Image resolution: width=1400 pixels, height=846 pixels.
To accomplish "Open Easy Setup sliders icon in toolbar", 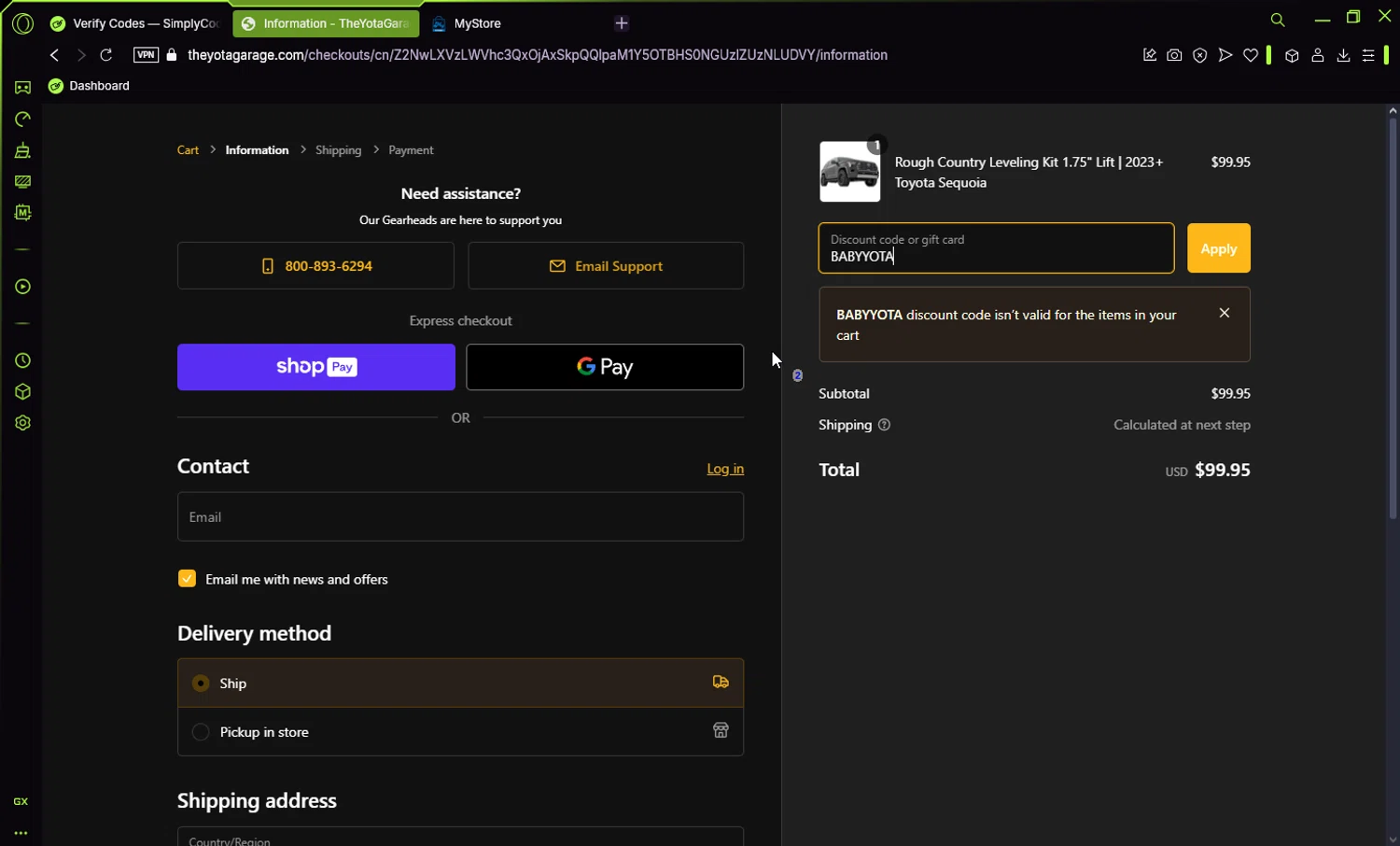I will 1368,55.
